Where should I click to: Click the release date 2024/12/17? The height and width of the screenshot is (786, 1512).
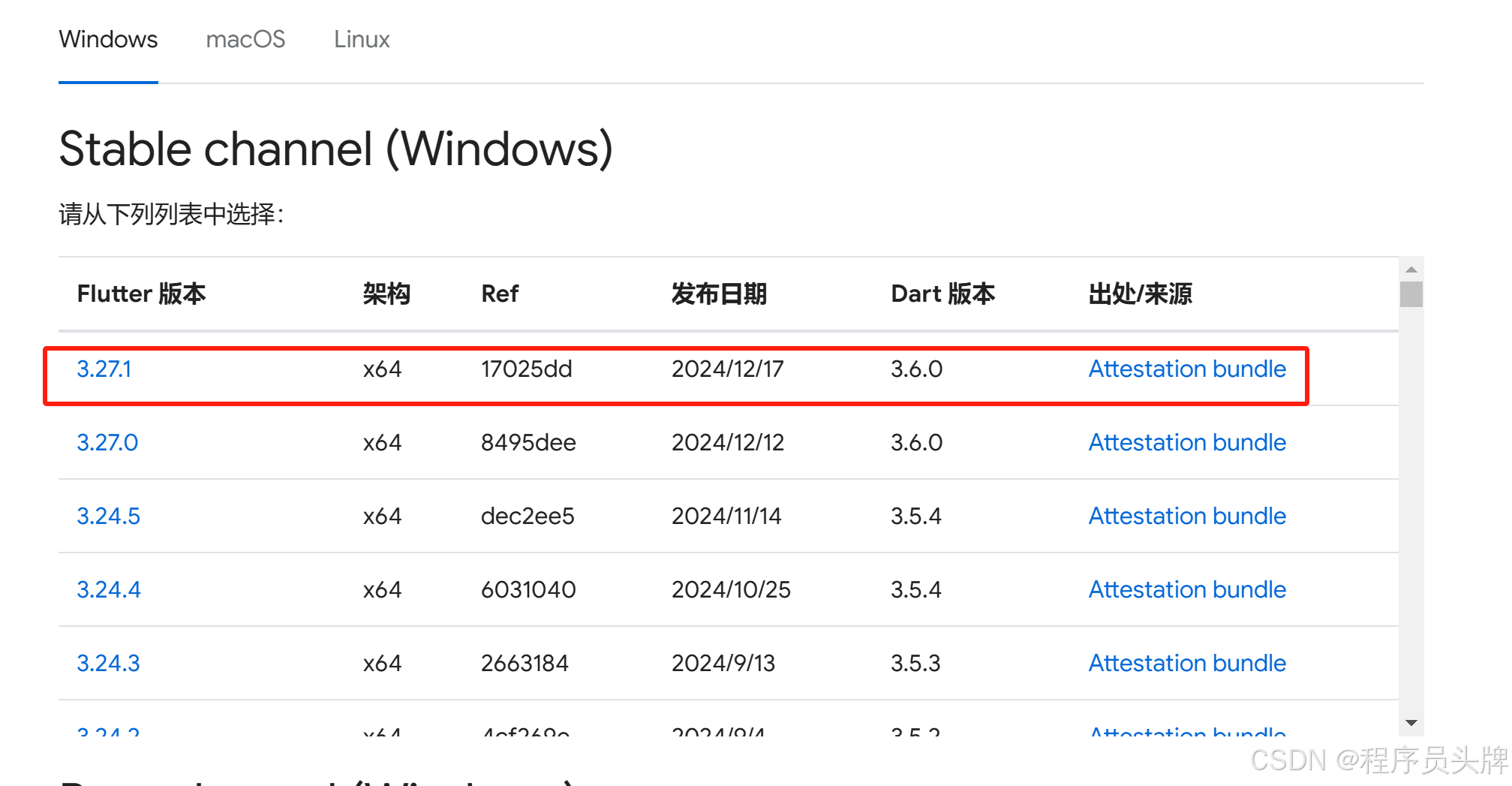(x=727, y=369)
